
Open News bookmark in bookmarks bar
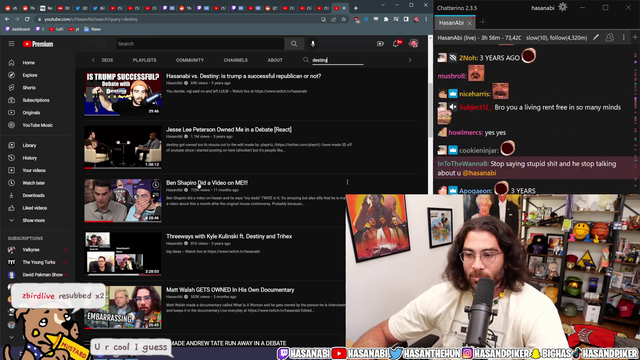[x=92, y=29]
